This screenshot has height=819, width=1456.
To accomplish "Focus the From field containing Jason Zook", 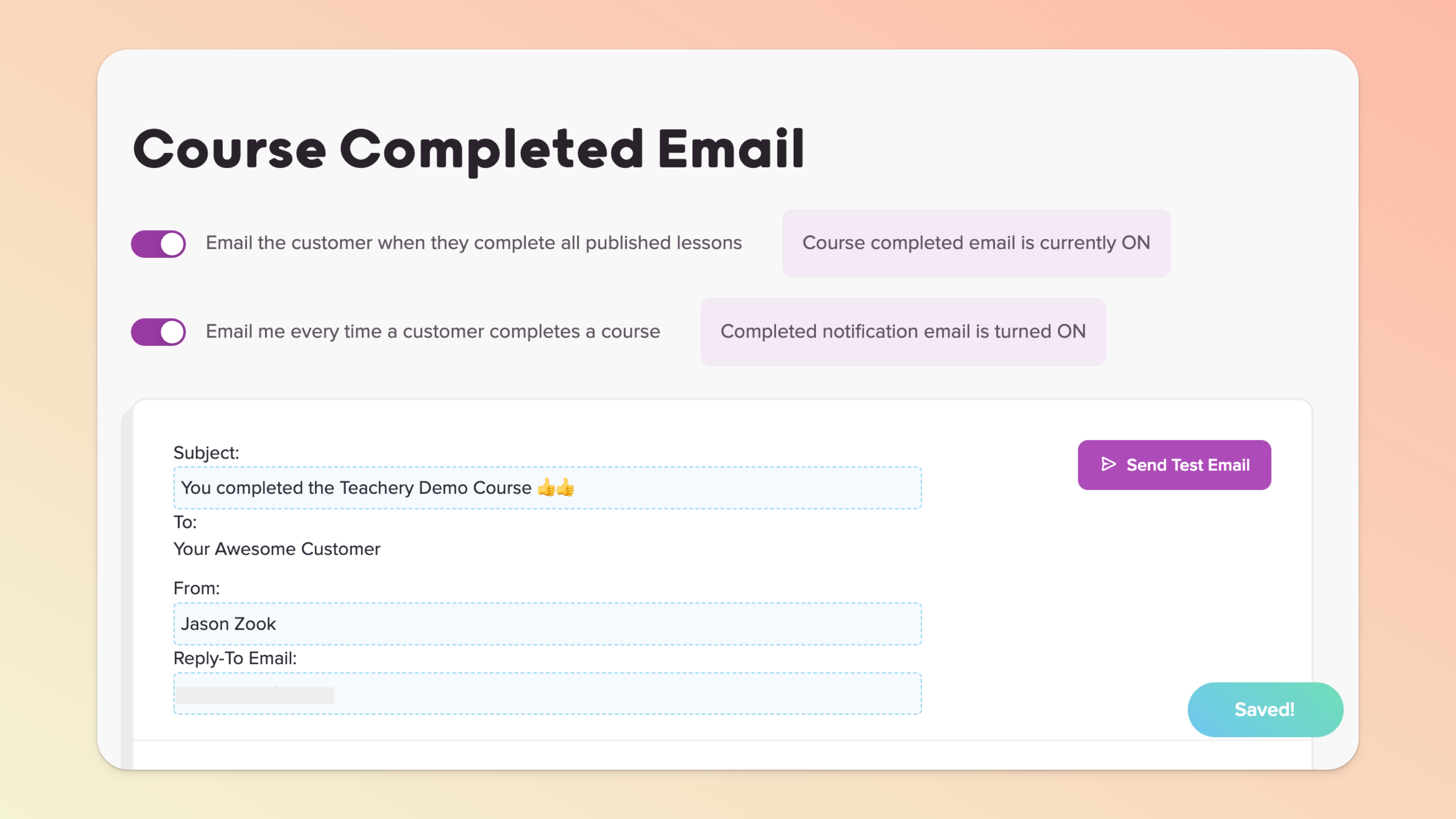I will (547, 623).
